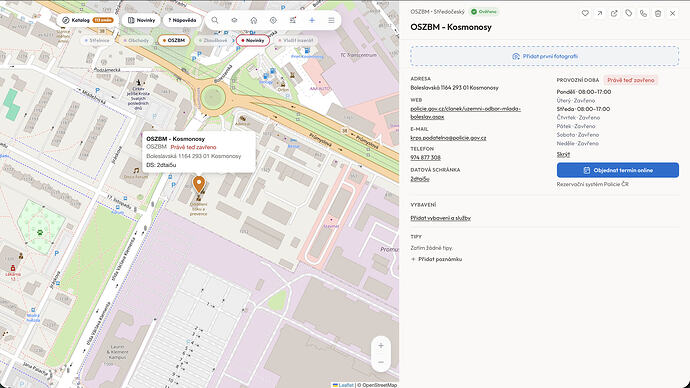Click the blue plus add icon
This screenshot has width=690, height=388.
pos(312,20)
